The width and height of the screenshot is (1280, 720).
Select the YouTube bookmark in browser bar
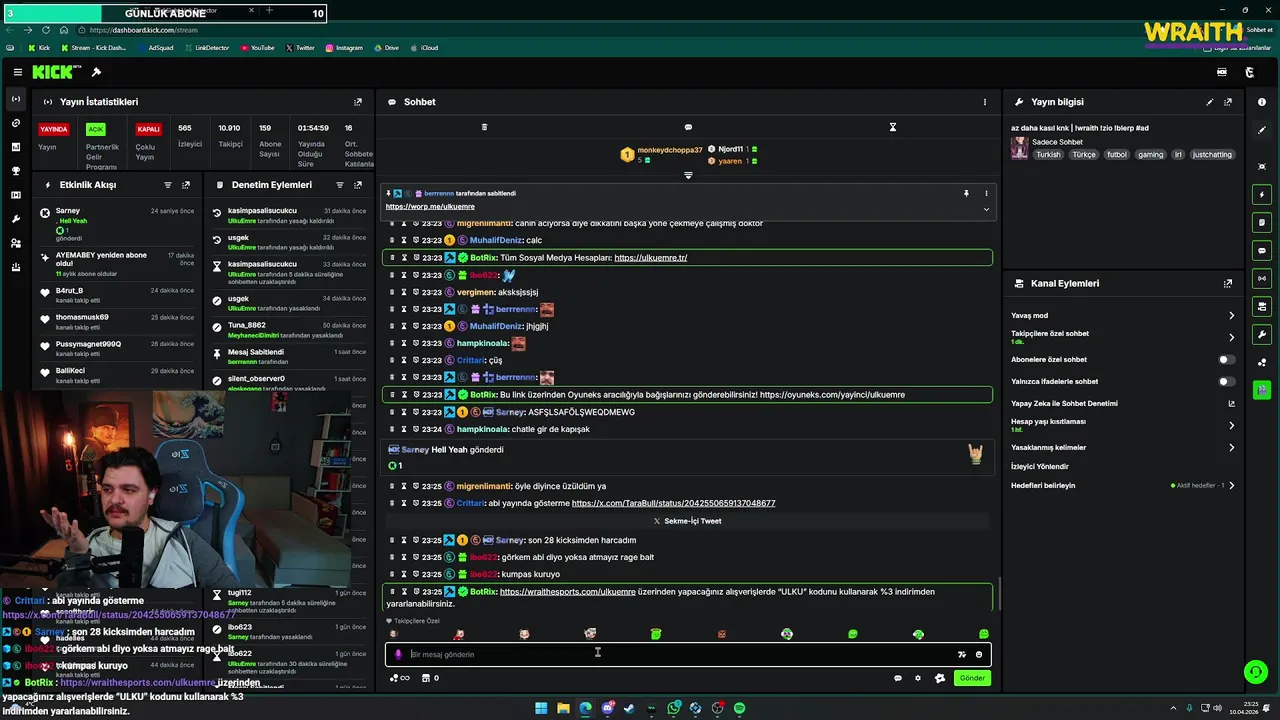click(257, 47)
